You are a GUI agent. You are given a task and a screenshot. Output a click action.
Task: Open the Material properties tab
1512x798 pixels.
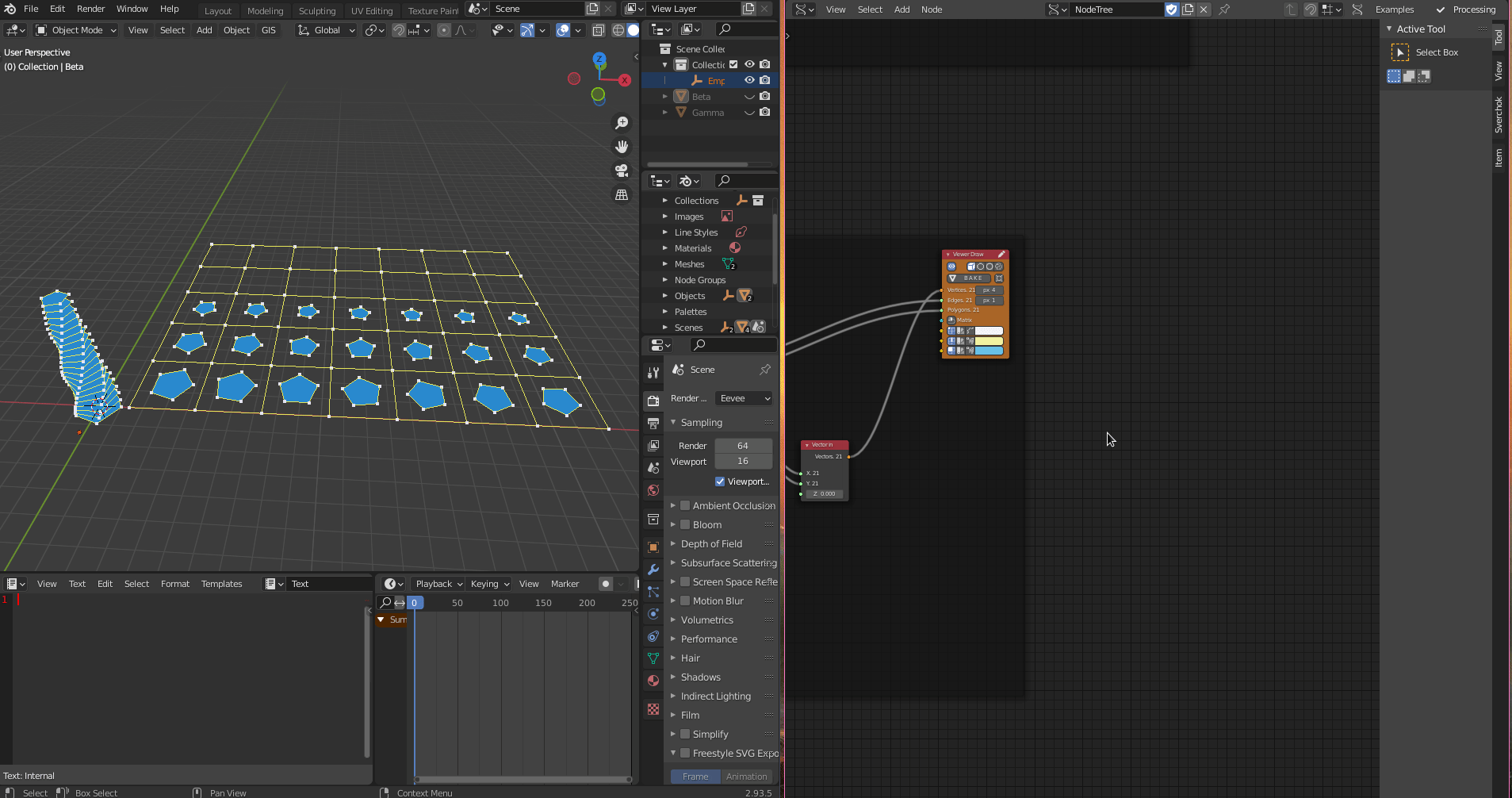click(653, 681)
